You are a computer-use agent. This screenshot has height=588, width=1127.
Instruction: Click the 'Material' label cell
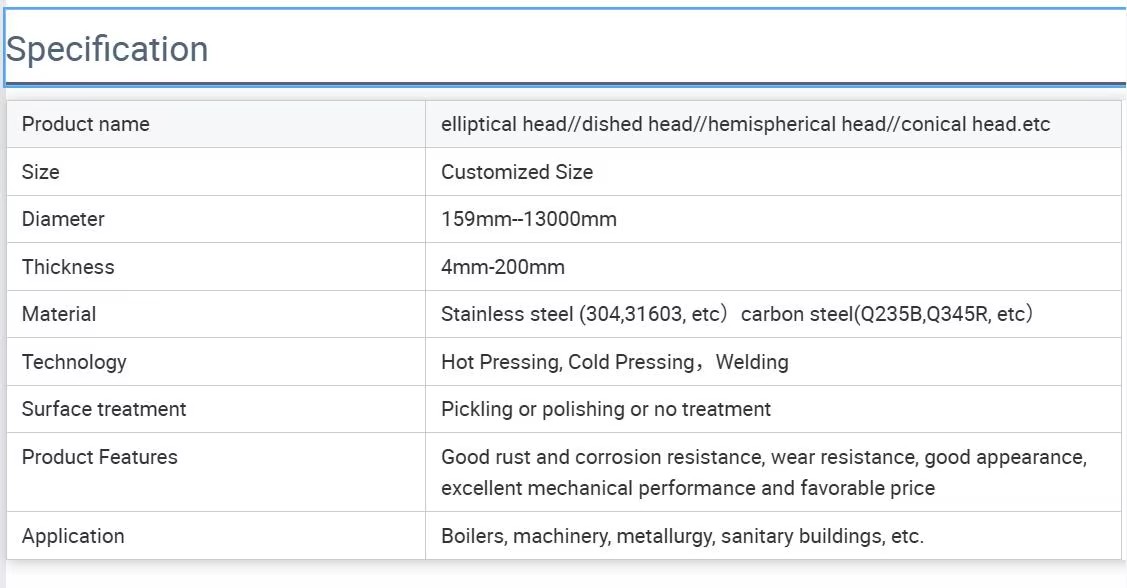pyautogui.click(x=216, y=314)
